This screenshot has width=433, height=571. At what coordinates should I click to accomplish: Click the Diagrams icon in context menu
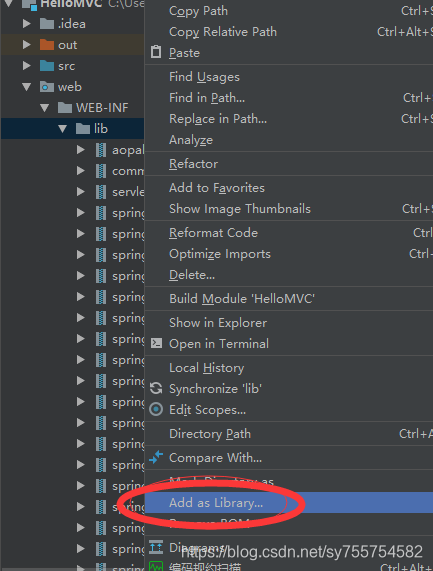[x=156, y=547]
